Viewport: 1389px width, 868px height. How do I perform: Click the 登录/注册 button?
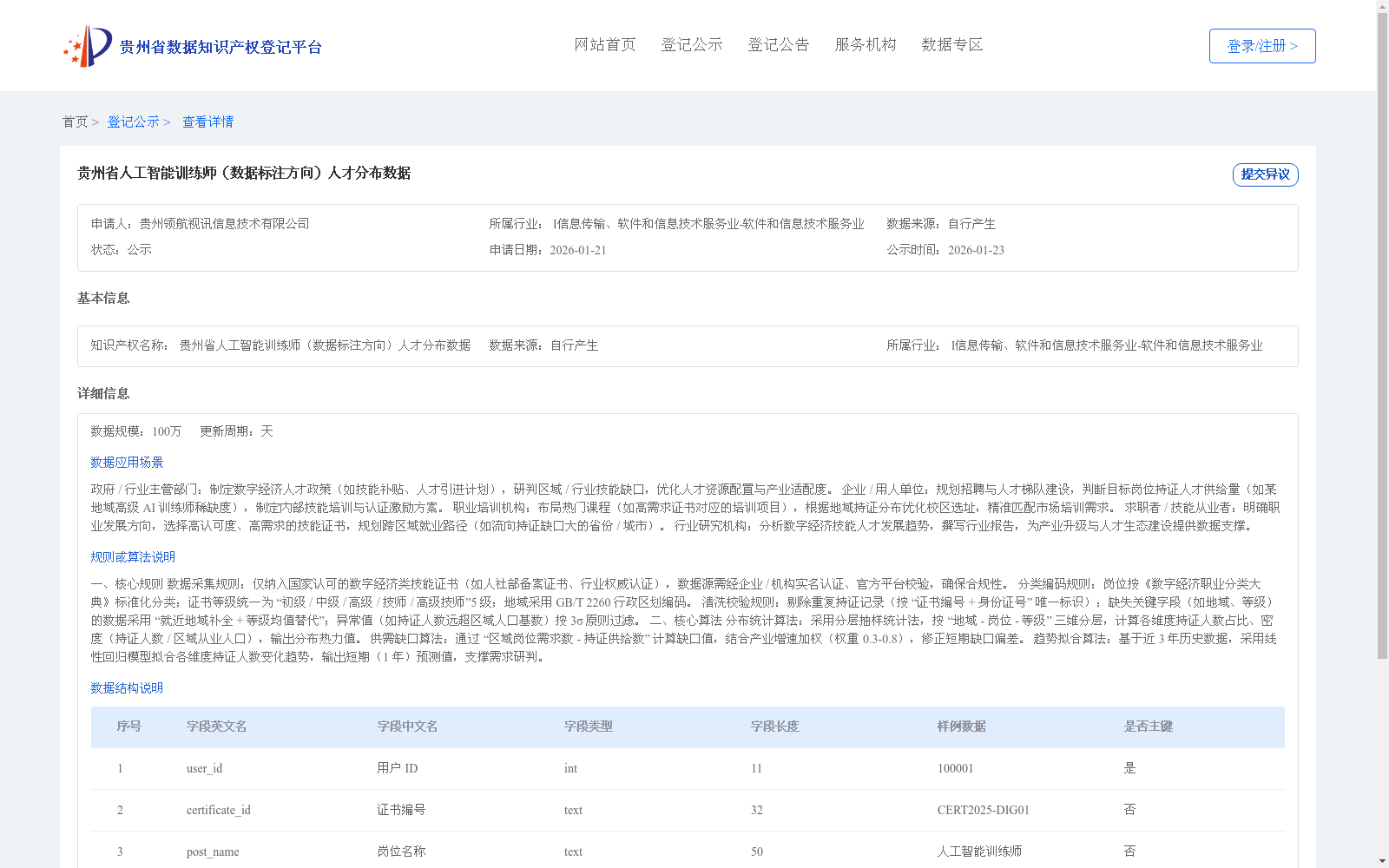(1262, 46)
